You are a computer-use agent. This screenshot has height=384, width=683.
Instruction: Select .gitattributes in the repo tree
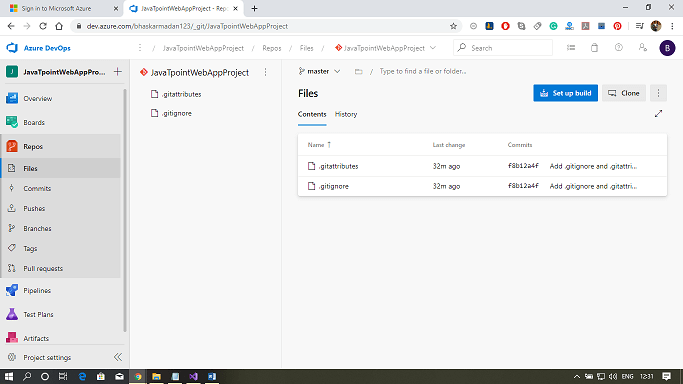(176, 94)
